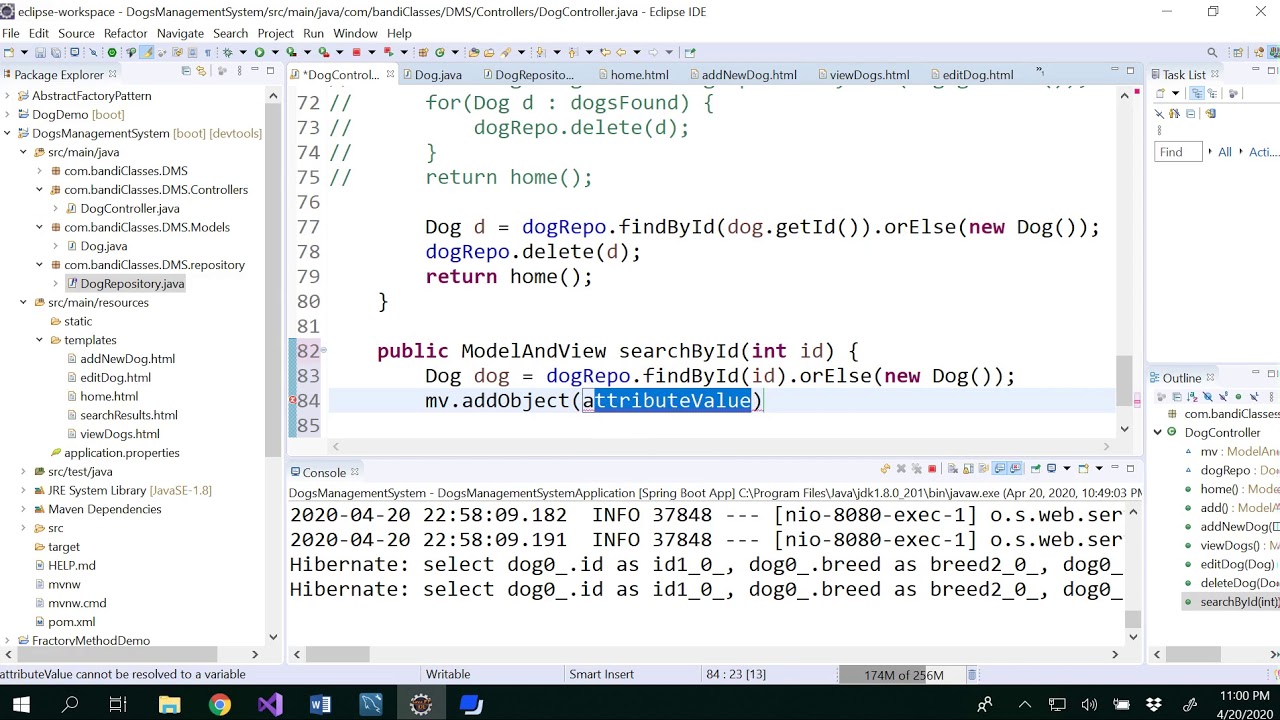Expand the AbstractFactoryPattern project
This screenshot has width=1280, height=720.
pos(8,96)
